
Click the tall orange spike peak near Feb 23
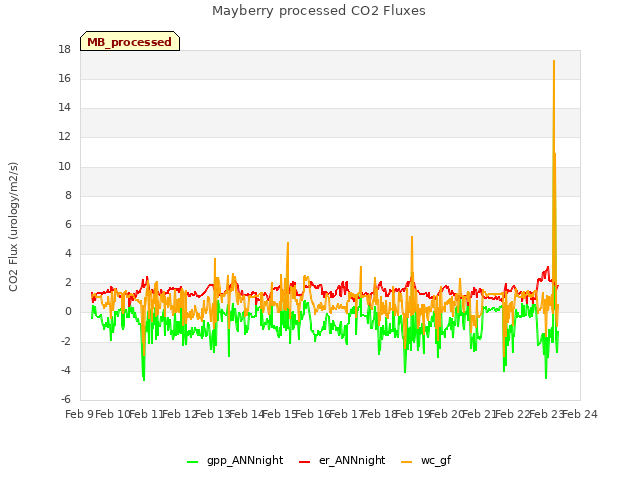pyautogui.click(x=554, y=61)
